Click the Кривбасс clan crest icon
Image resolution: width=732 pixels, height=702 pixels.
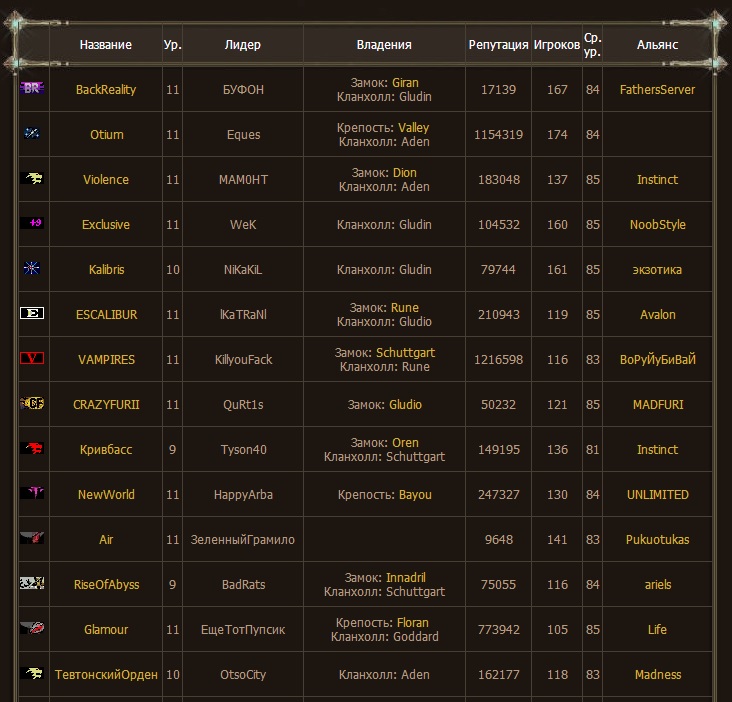pos(32,448)
